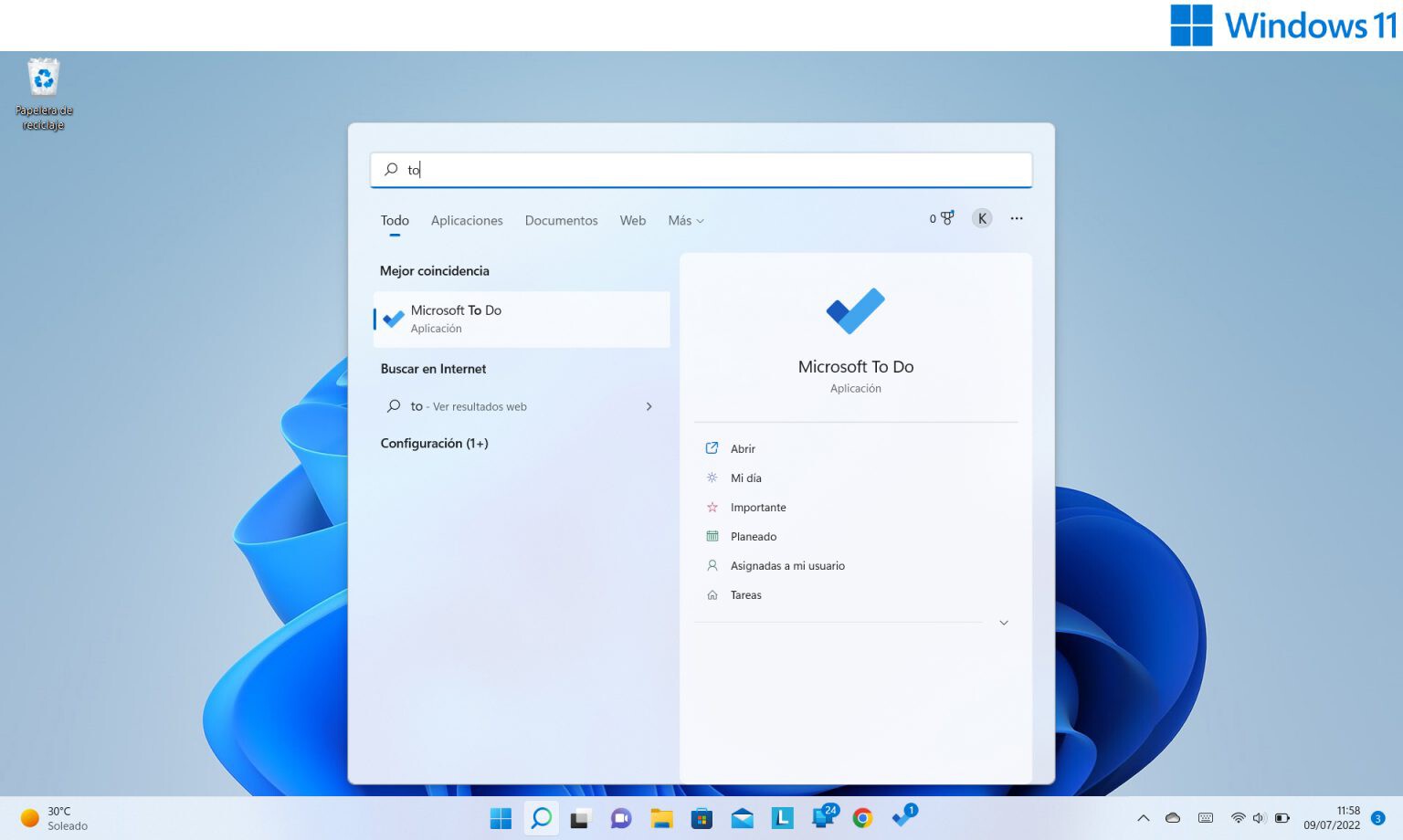The height and width of the screenshot is (840, 1403).
Task: Select the Importante starred list
Action: [758, 507]
